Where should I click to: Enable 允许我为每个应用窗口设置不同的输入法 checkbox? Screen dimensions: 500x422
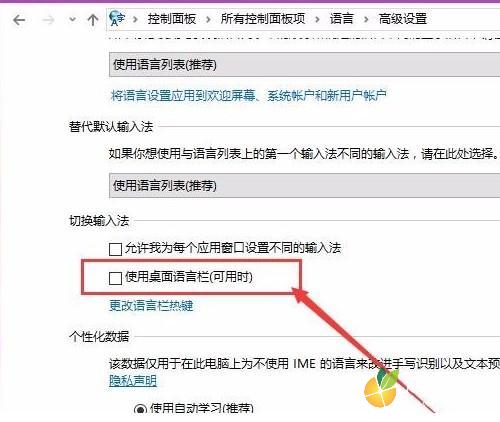point(115,249)
